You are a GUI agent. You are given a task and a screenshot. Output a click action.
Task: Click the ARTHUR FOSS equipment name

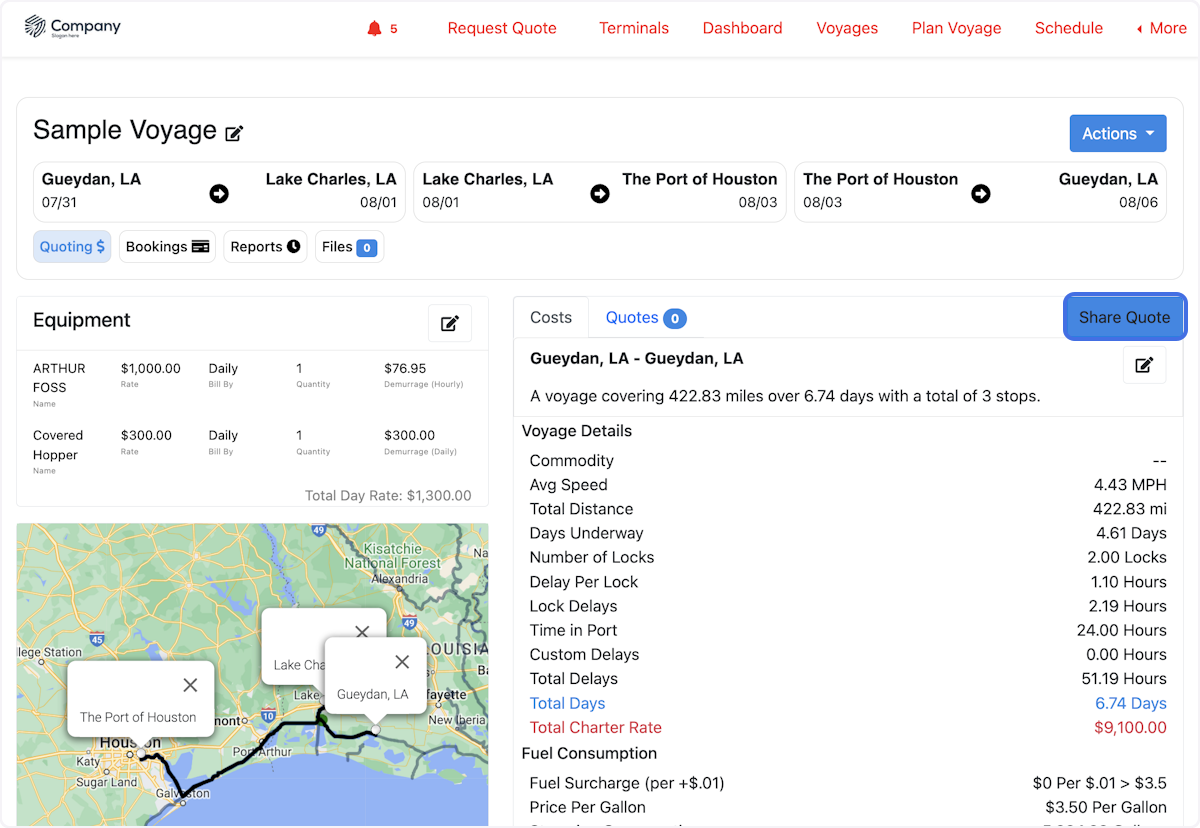(x=59, y=378)
